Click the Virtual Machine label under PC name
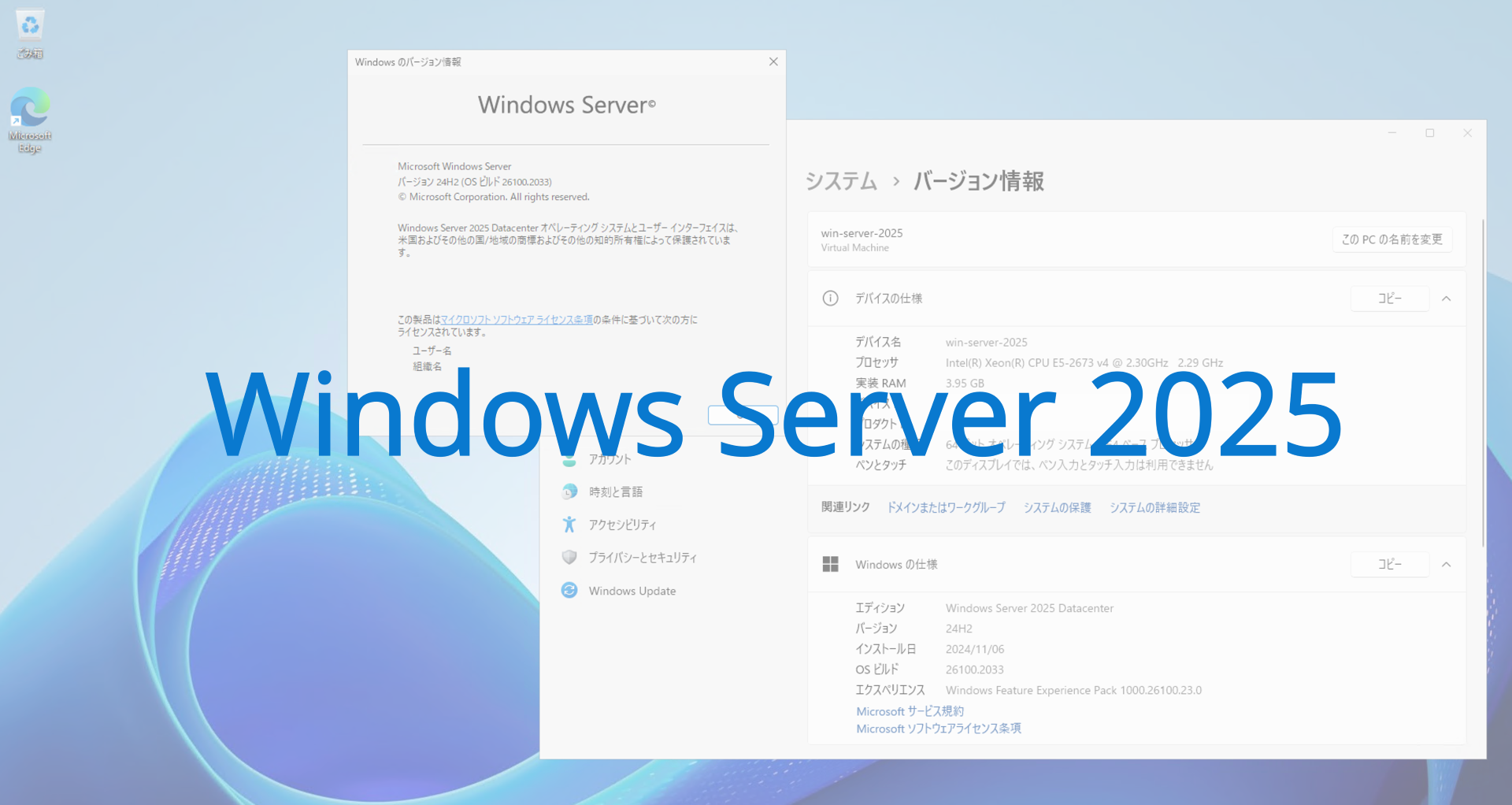This screenshot has width=1512, height=805. coord(854,247)
